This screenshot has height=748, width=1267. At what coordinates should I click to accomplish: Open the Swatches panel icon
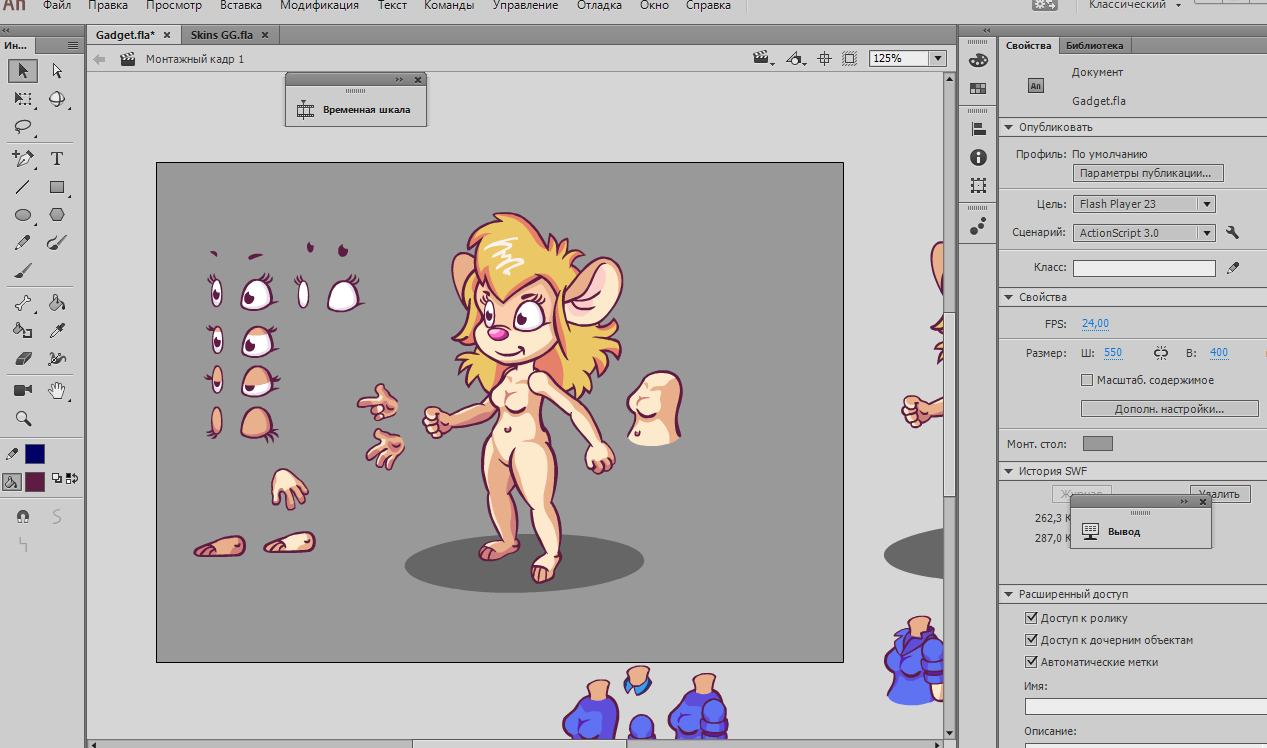[978, 88]
